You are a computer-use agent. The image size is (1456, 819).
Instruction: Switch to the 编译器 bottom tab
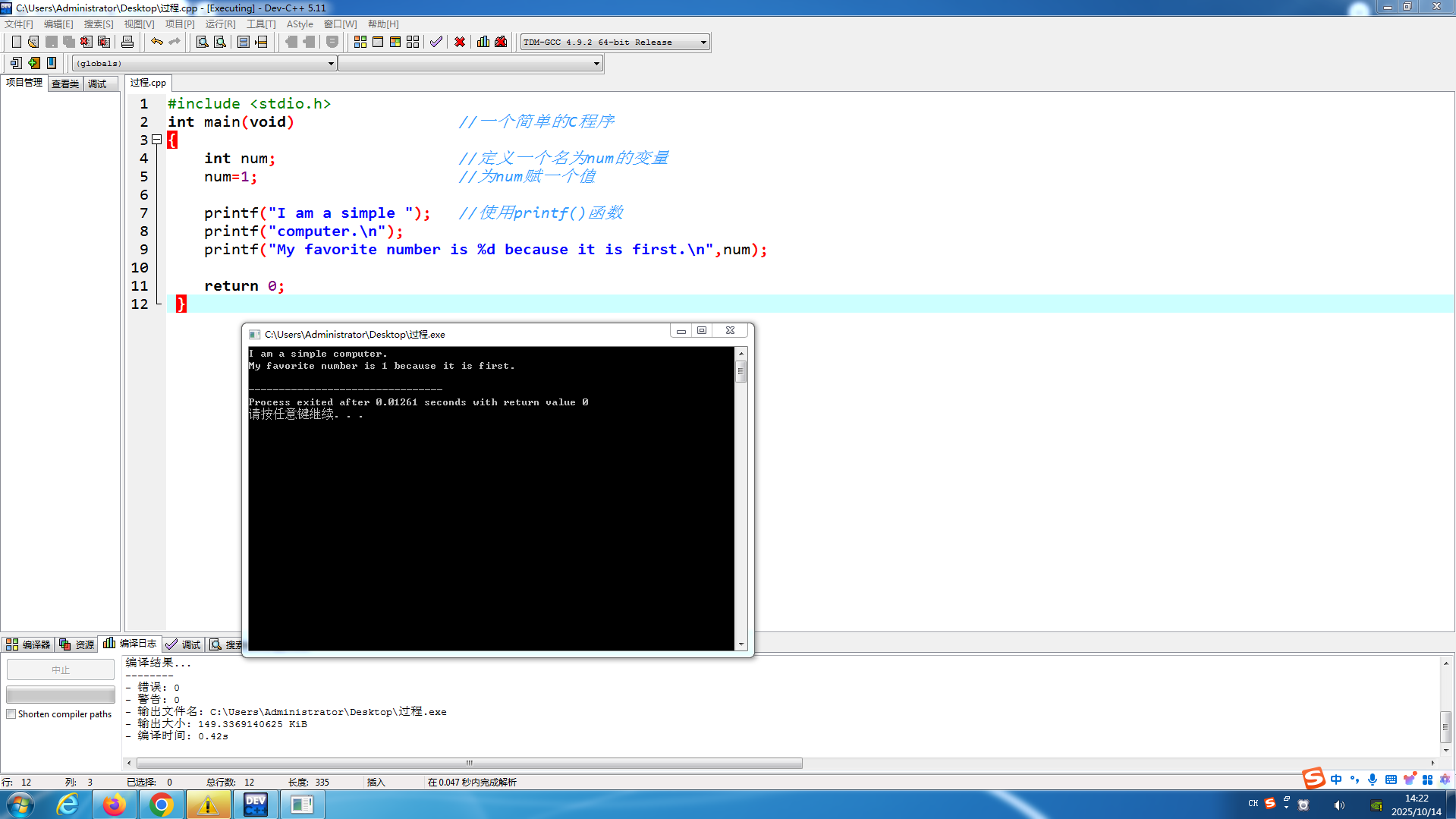28,644
